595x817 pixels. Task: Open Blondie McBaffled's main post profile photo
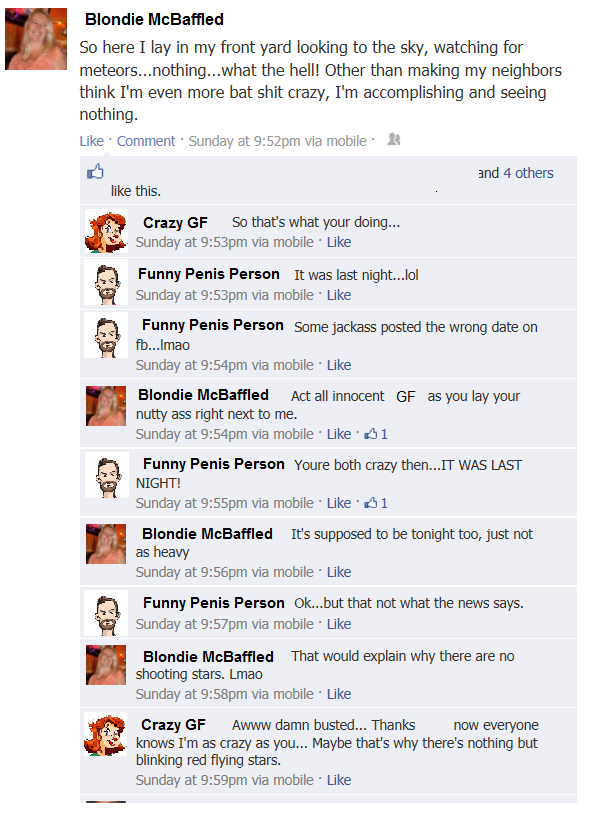[x=36, y=39]
